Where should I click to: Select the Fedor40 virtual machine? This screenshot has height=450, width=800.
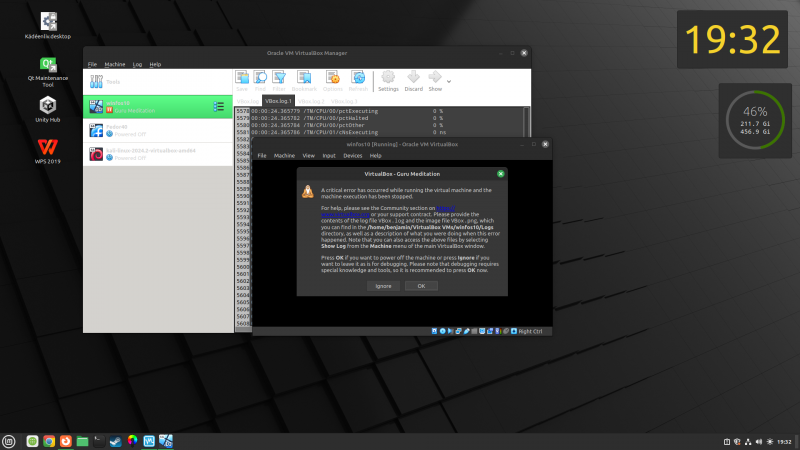(158, 131)
